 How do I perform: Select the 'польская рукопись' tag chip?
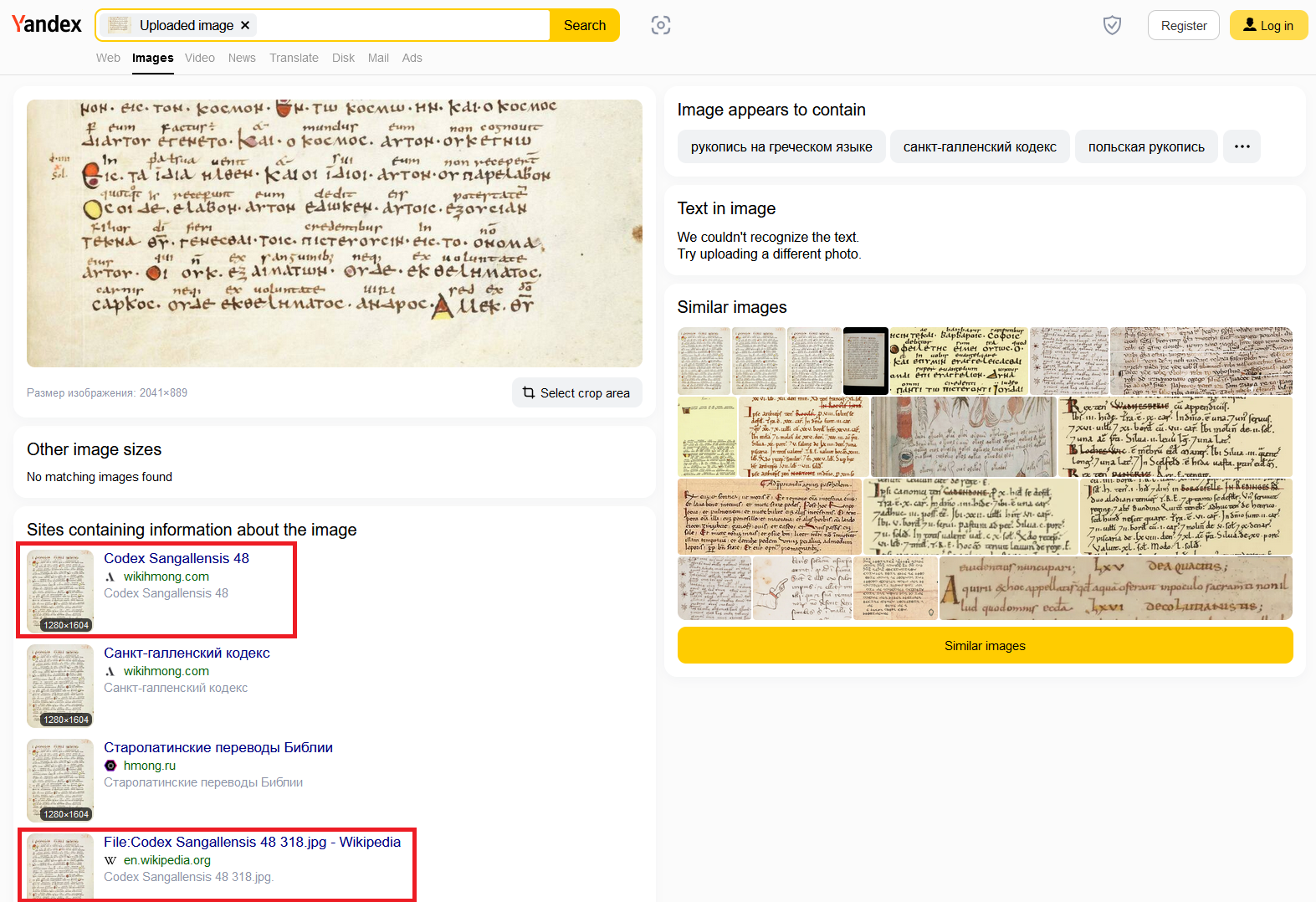1146,146
